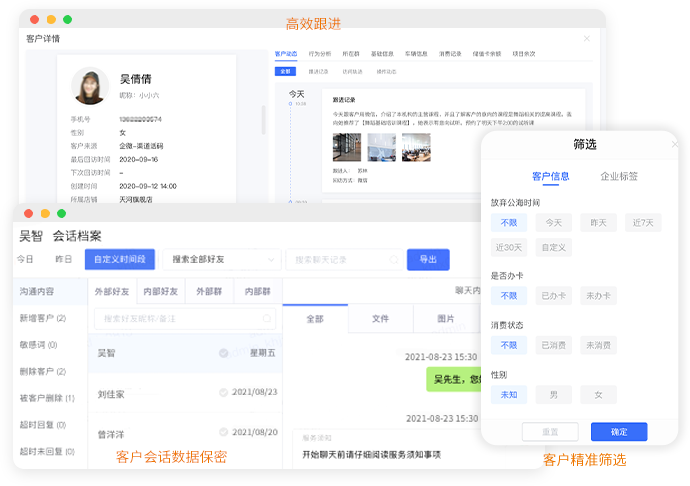The width and height of the screenshot is (690, 486).
Task: Select the 全部 sub-filter under 客户动态
Action: 285,71
